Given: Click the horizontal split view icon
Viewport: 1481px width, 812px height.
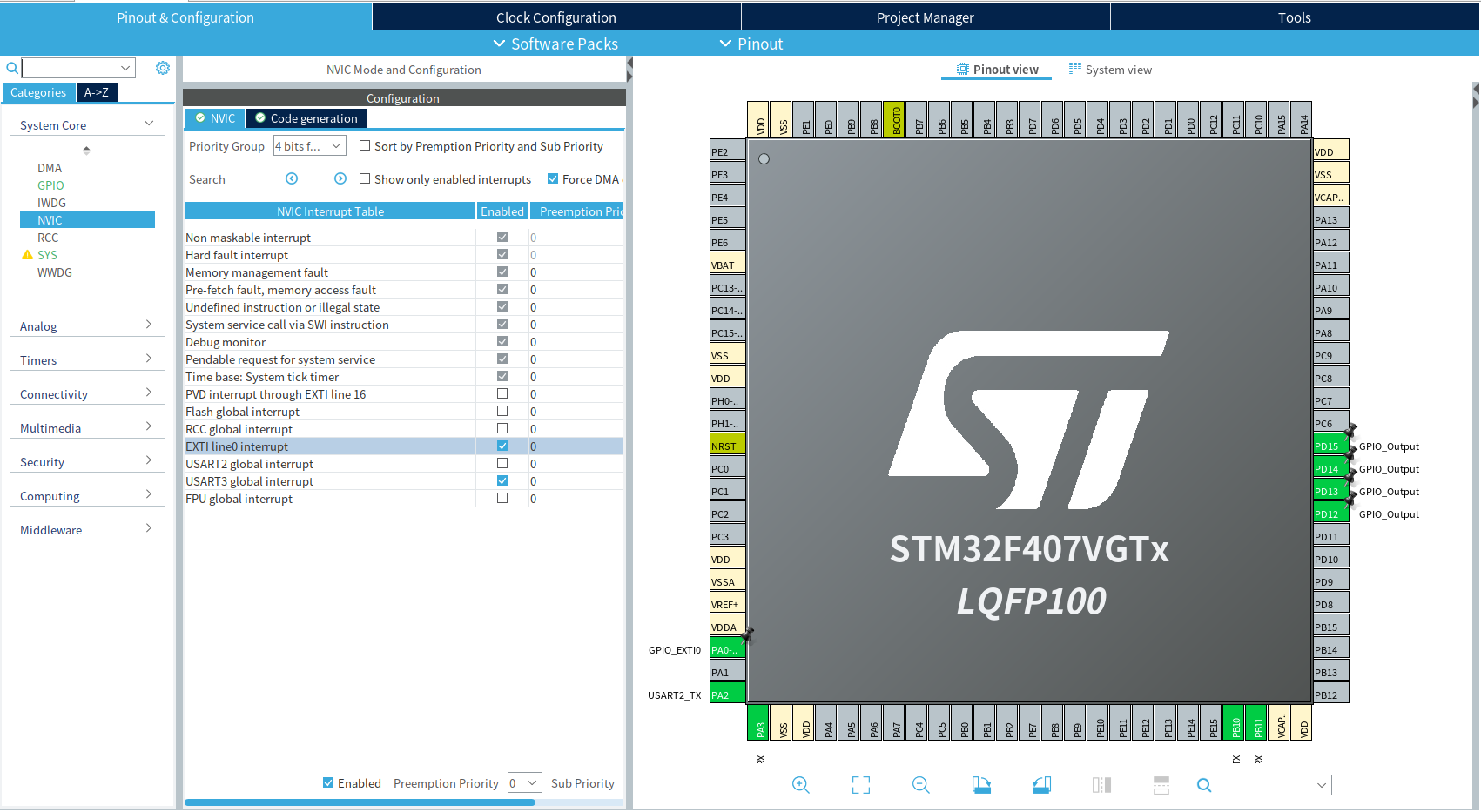Looking at the screenshot, I should pos(1161,785).
